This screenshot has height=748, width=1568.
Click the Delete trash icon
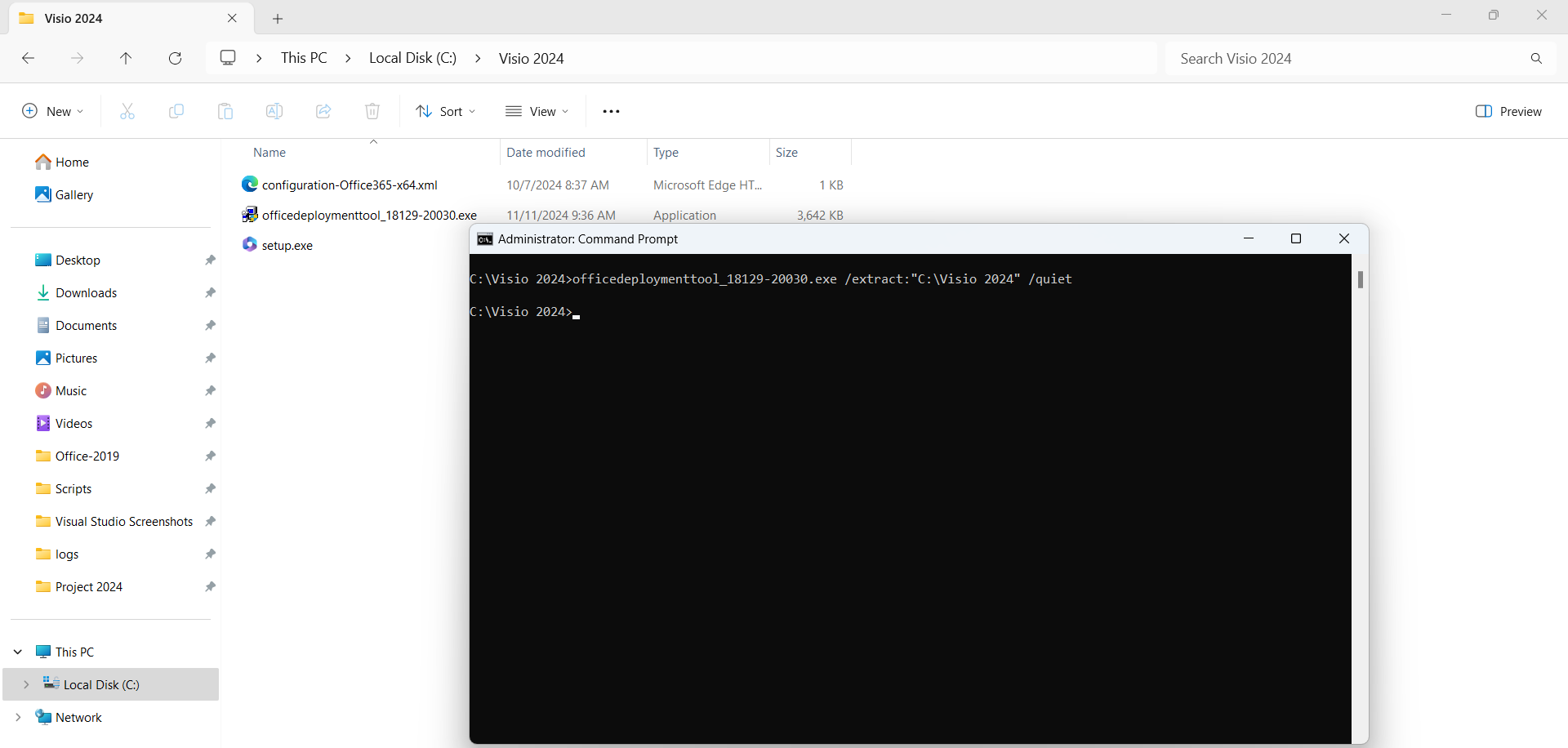pos(372,111)
